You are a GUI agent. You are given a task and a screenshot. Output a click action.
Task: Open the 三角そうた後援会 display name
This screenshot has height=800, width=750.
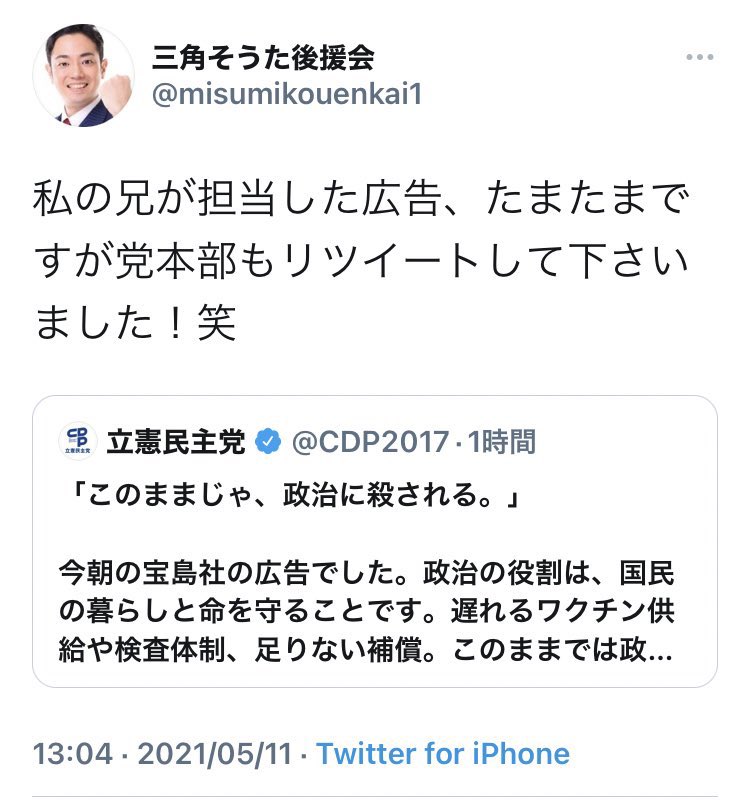[263, 57]
